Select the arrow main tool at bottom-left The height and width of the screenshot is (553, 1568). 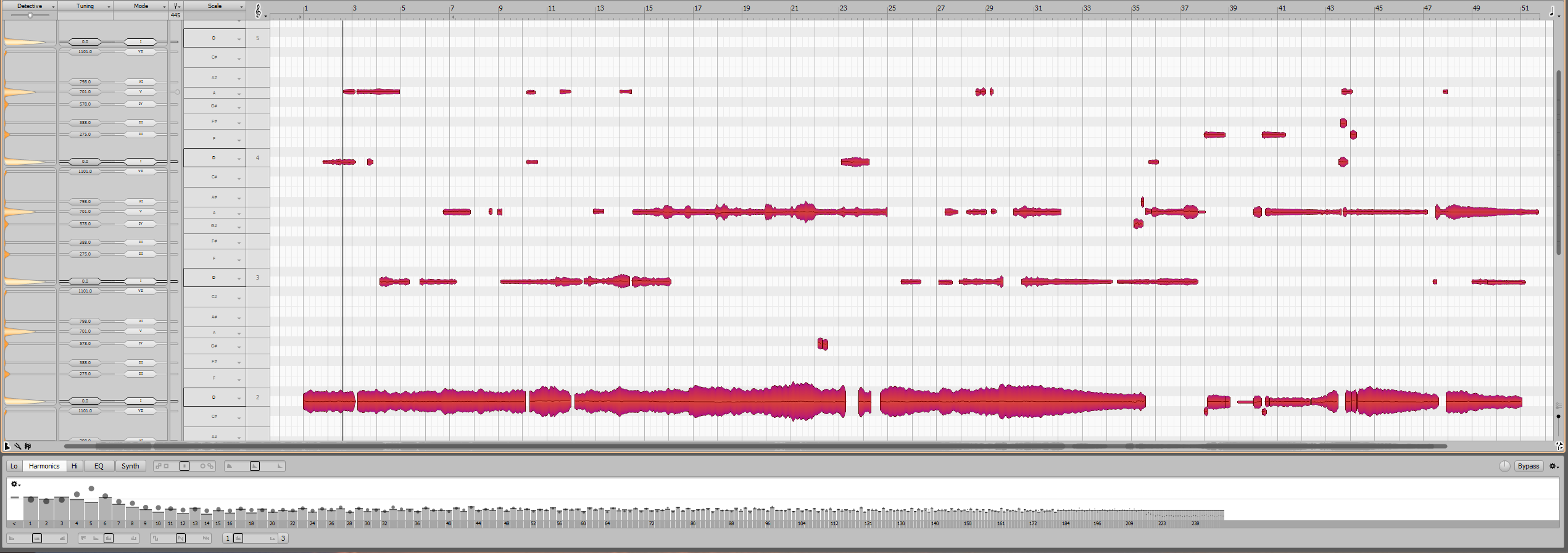click(x=7, y=446)
